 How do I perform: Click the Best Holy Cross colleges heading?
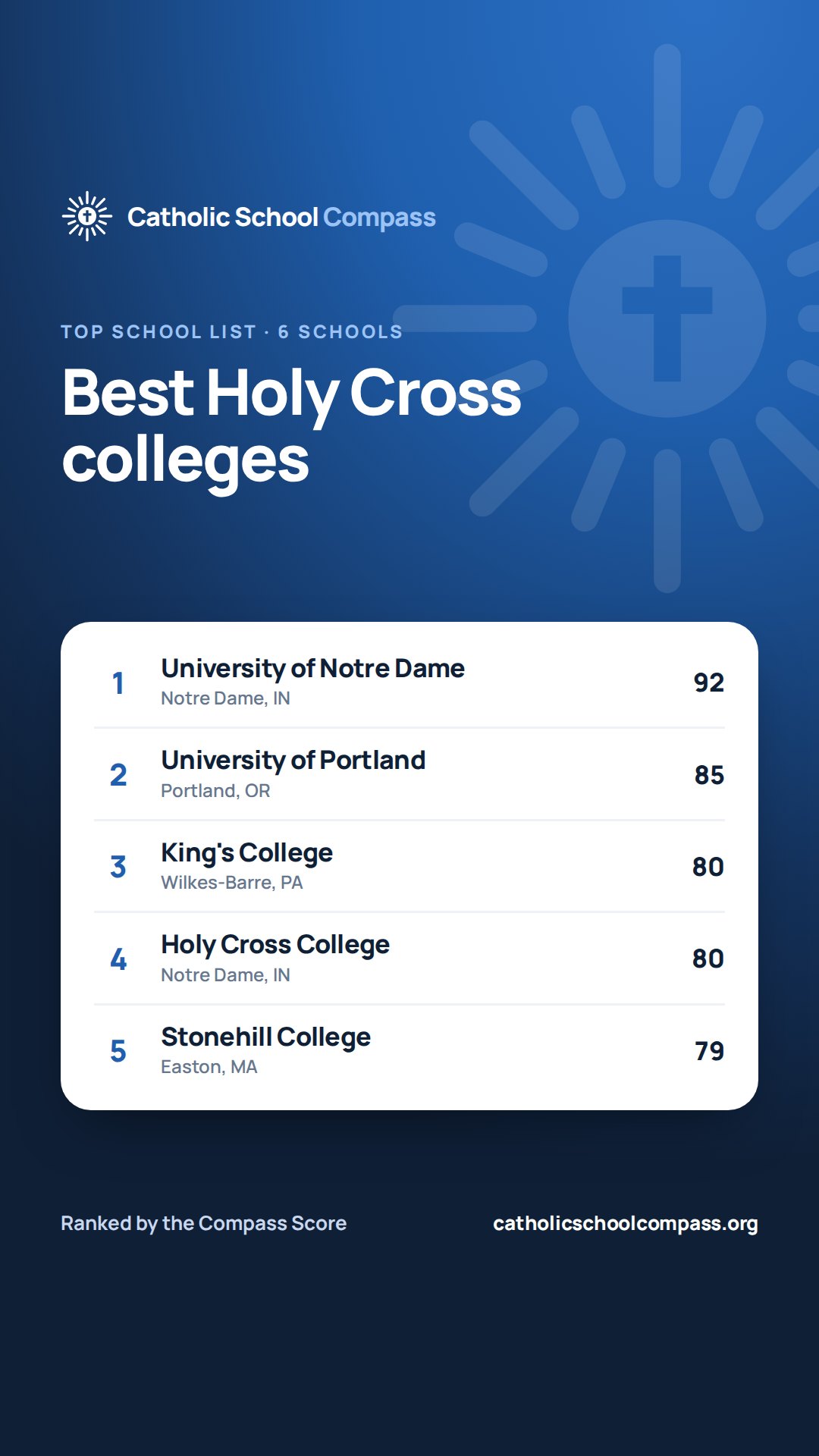pyautogui.click(x=292, y=426)
